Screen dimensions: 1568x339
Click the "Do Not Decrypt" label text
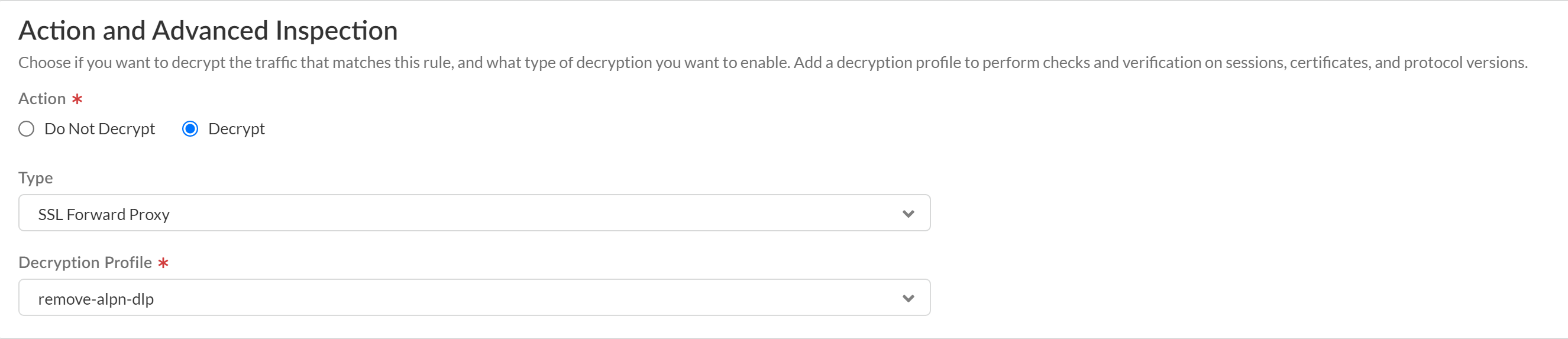pyautogui.click(x=99, y=129)
